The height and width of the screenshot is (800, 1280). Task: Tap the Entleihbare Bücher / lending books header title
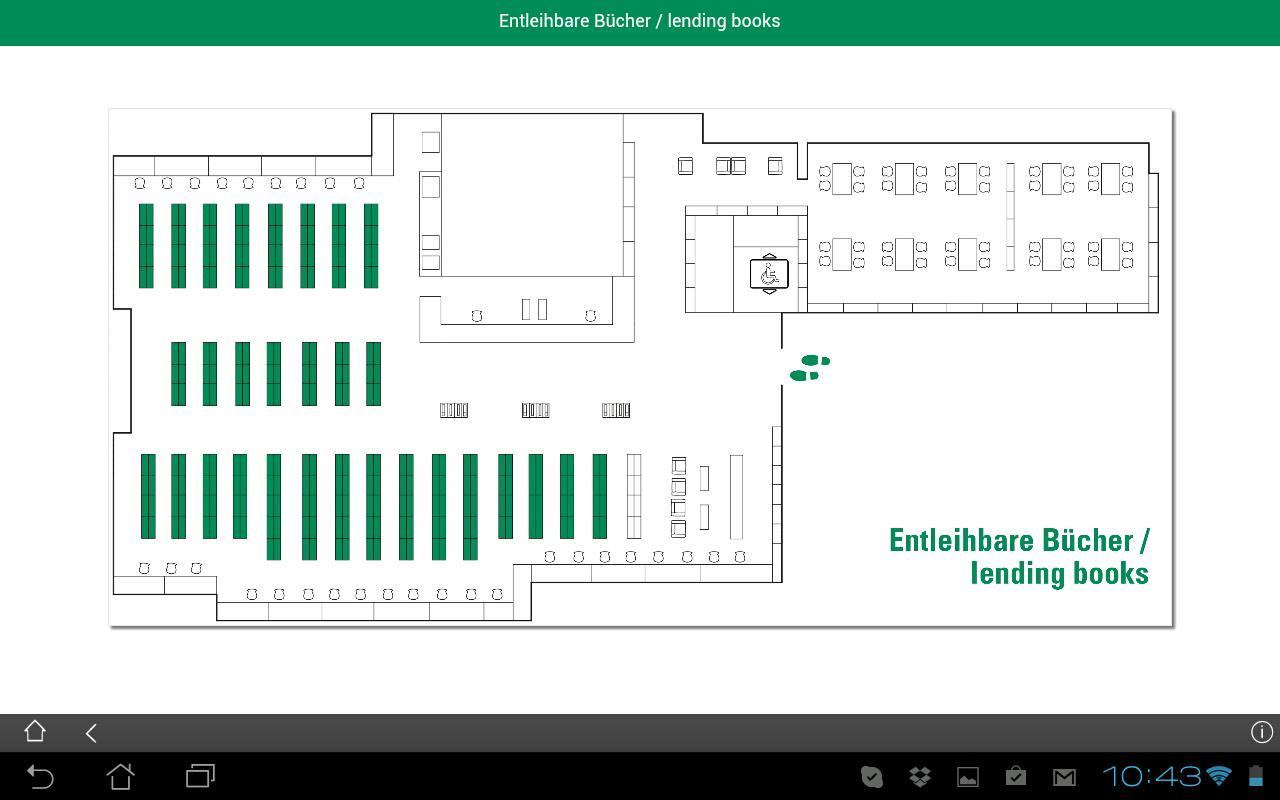pos(640,21)
